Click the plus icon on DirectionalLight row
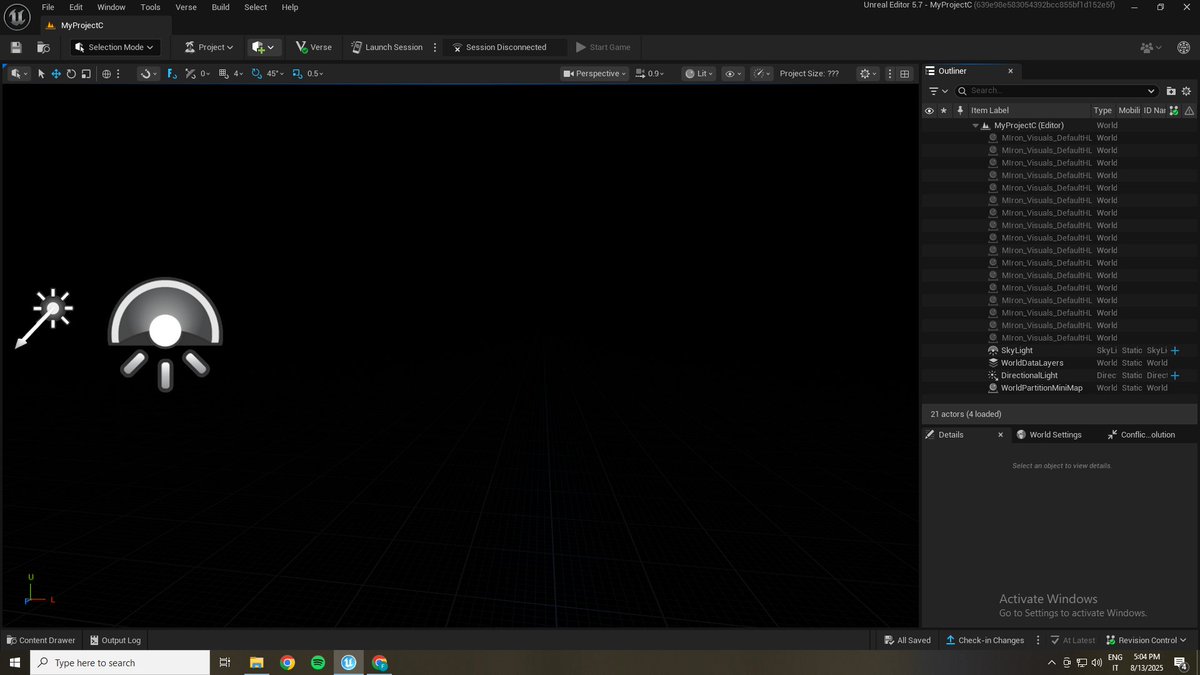Image resolution: width=1200 pixels, height=675 pixels. 1175,375
